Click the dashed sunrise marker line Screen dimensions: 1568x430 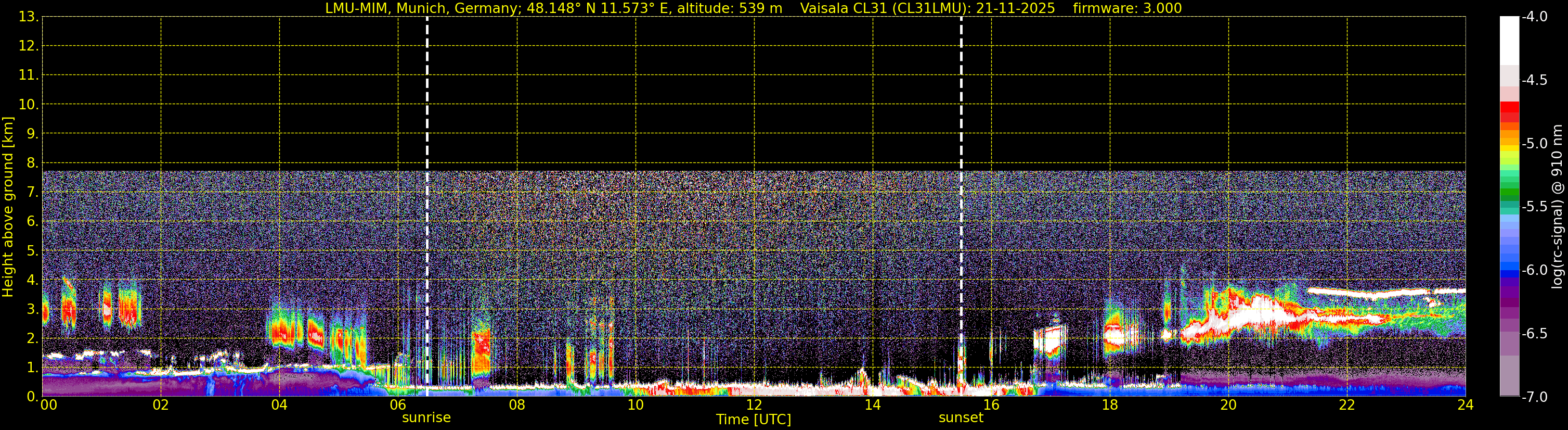pyautogui.click(x=426, y=207)
